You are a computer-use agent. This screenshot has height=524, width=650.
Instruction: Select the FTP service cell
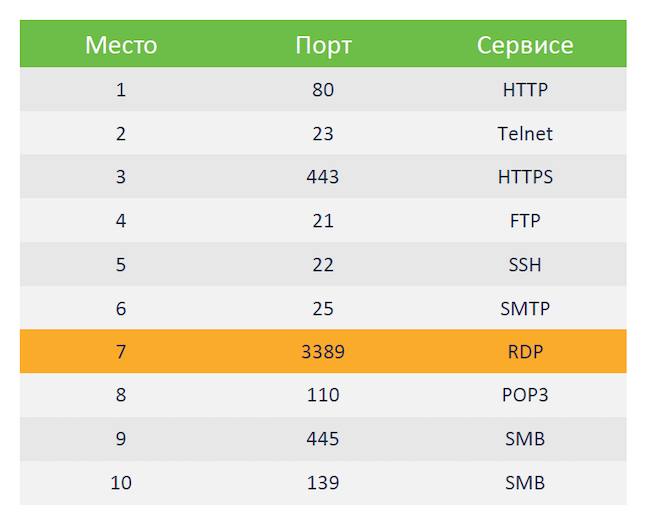[525, 221]
